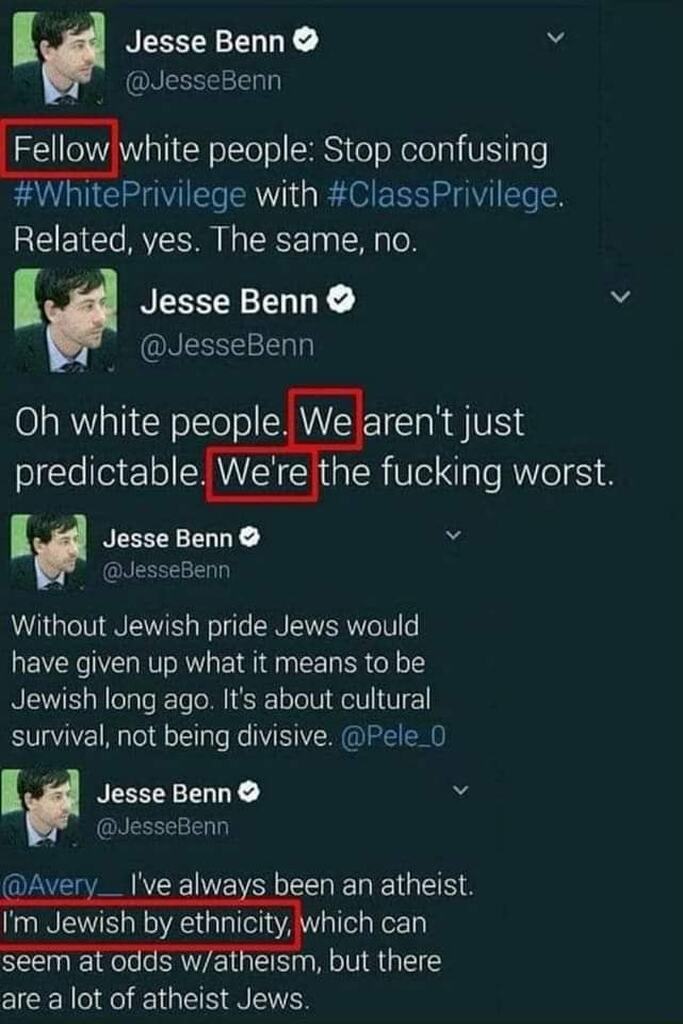Viewport: 683px width, 1024px height.
Task: Click verified badge on the "always been an atheist" tweet
Action: tap(249, 795)
